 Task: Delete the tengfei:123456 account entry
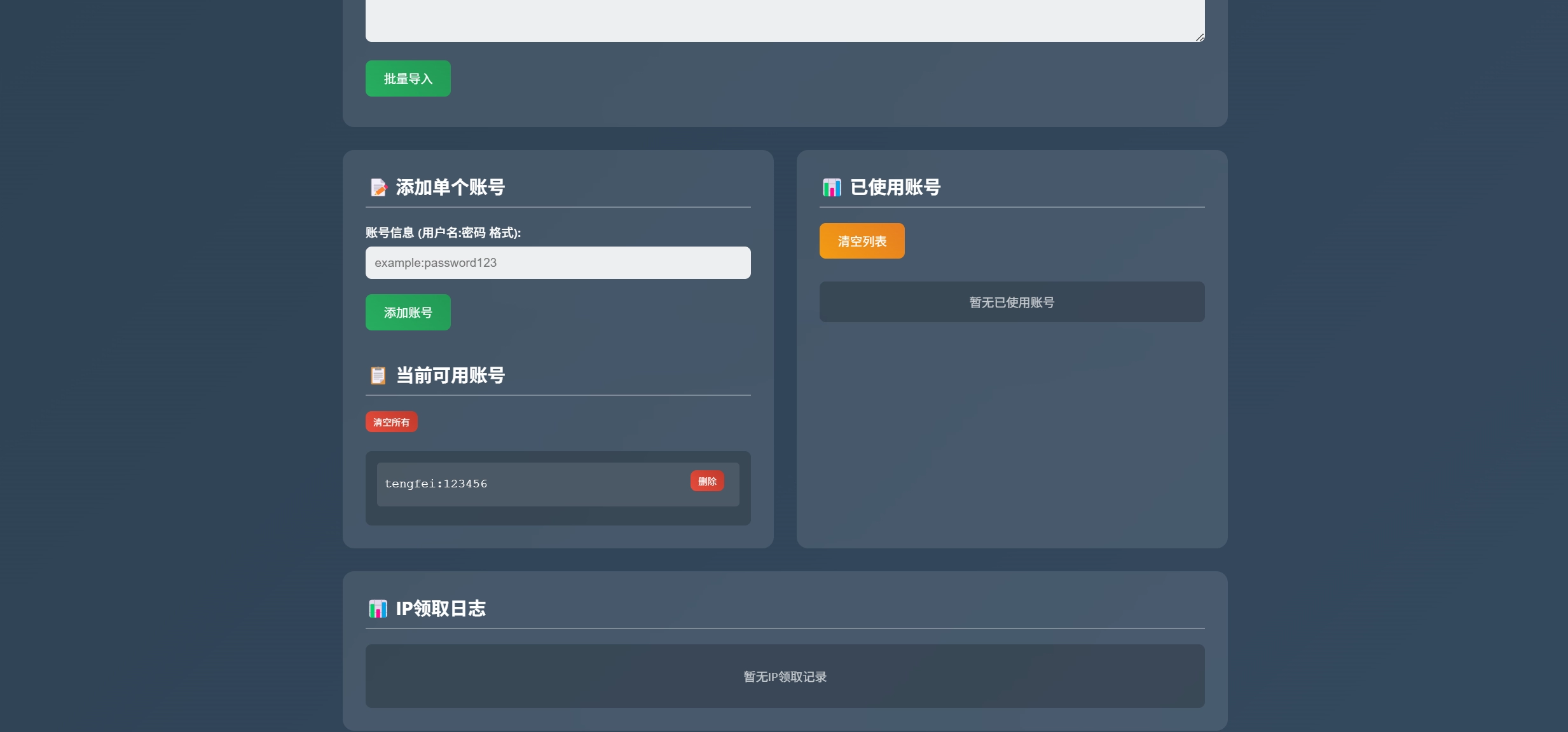[706, 481]
